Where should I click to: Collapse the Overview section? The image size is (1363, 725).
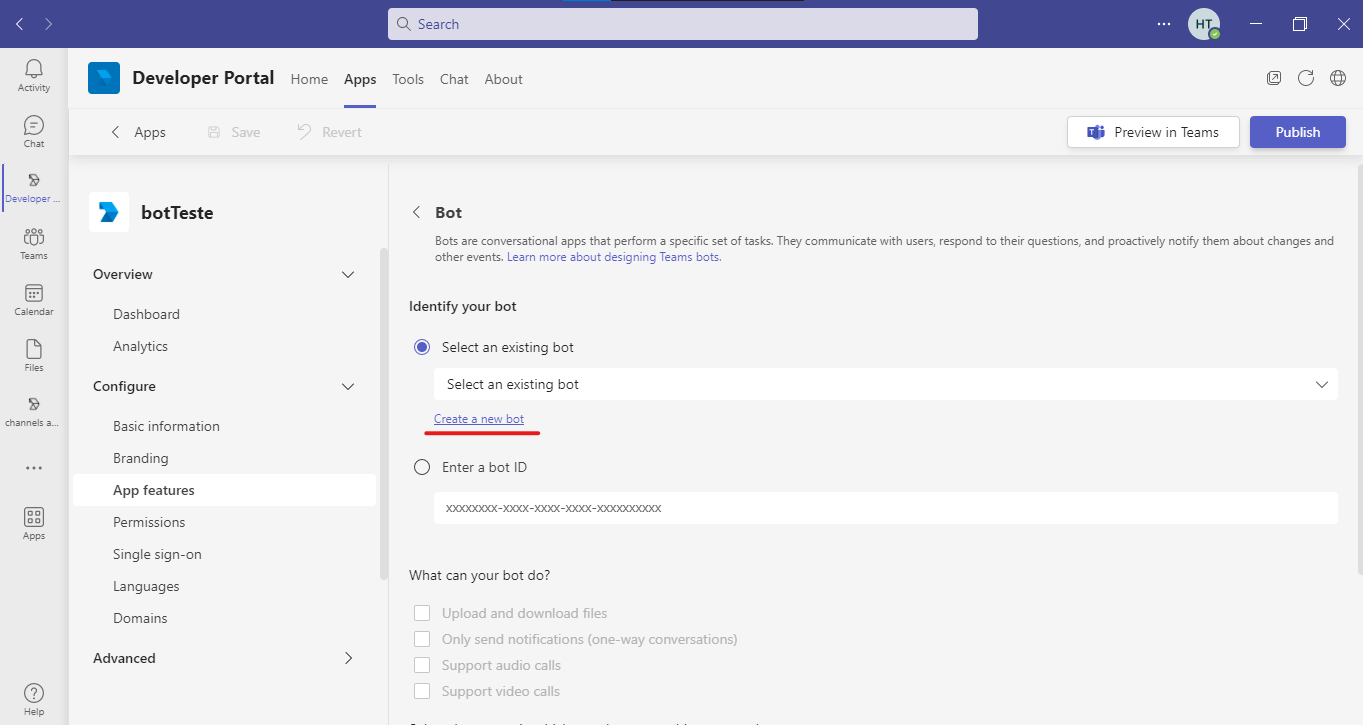click(348, 274)
